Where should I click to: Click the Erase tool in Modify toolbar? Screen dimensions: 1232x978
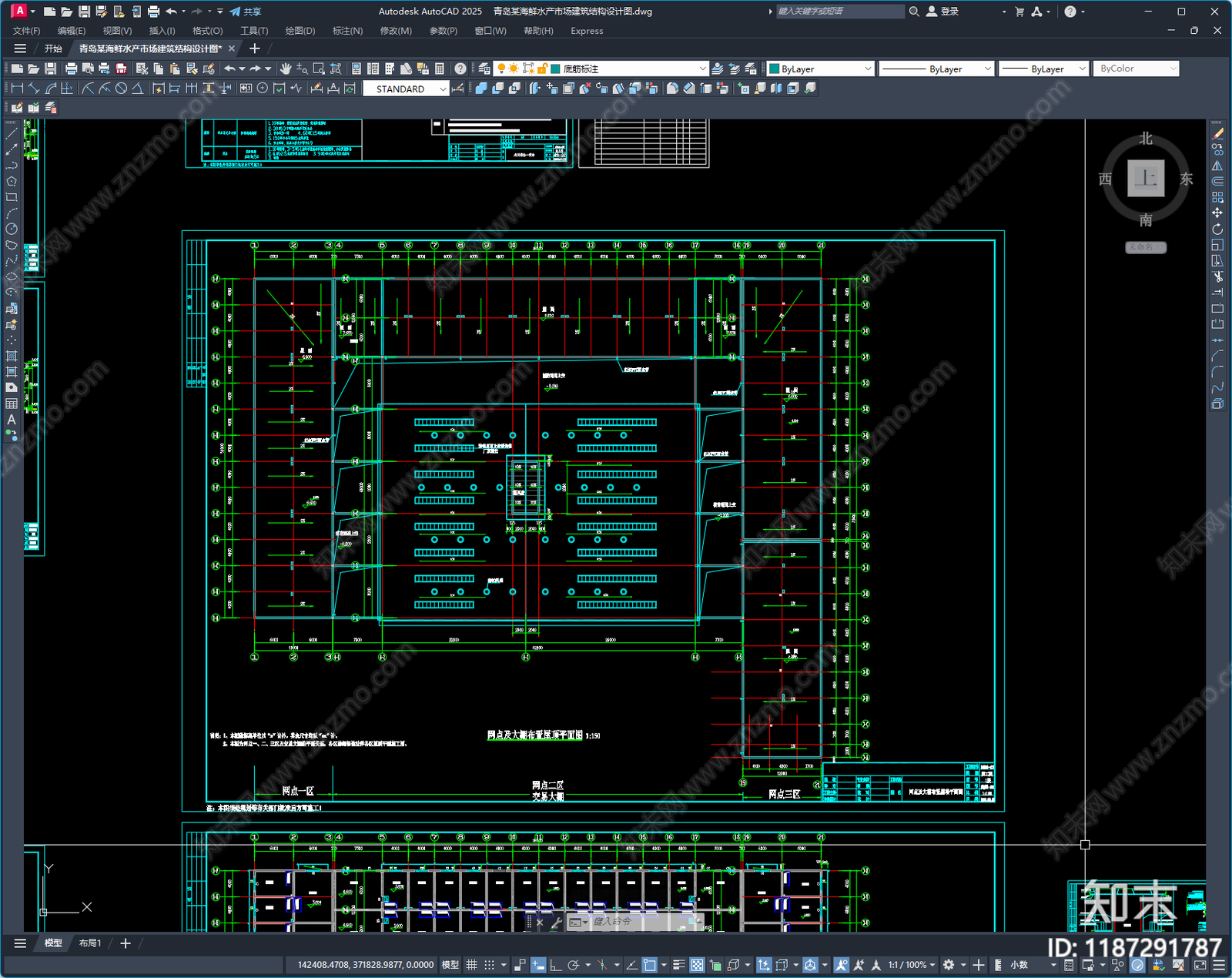1217,133
